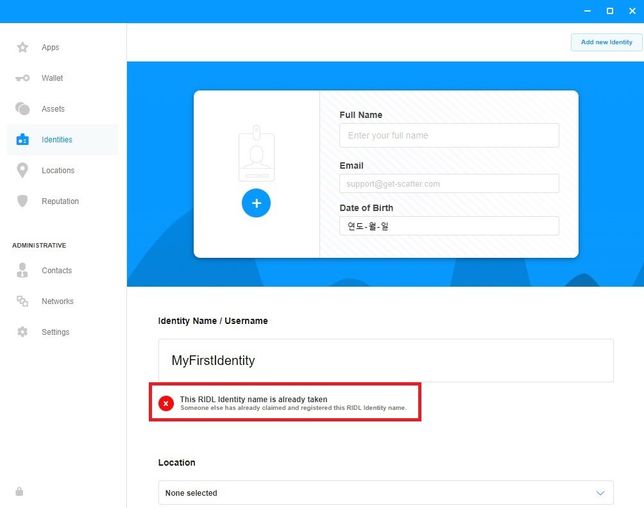Click the lock icon at sidebar bottom
The image size is (644, 508).
point(19,491)
